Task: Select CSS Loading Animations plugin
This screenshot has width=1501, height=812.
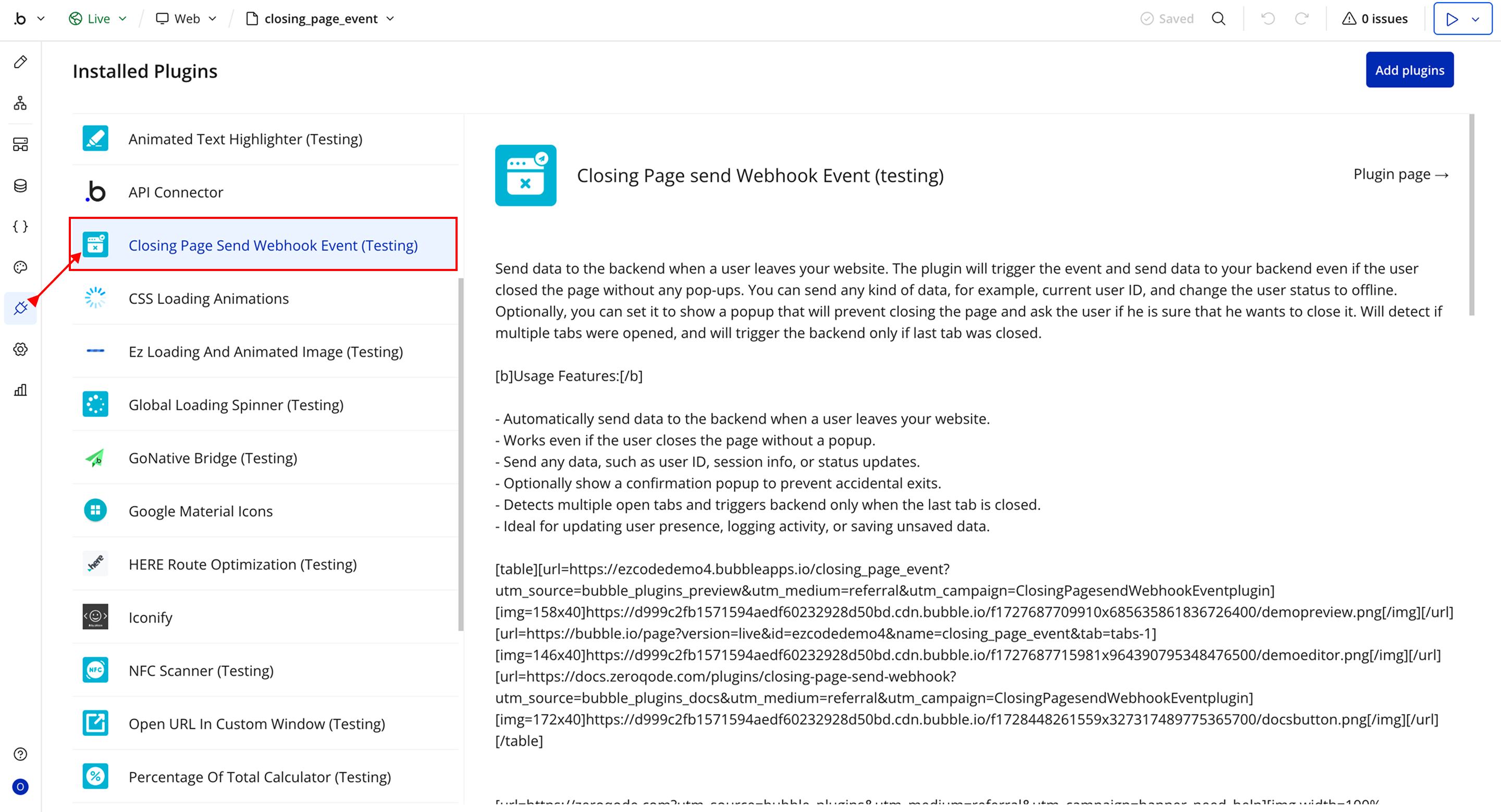Action: 208,298
